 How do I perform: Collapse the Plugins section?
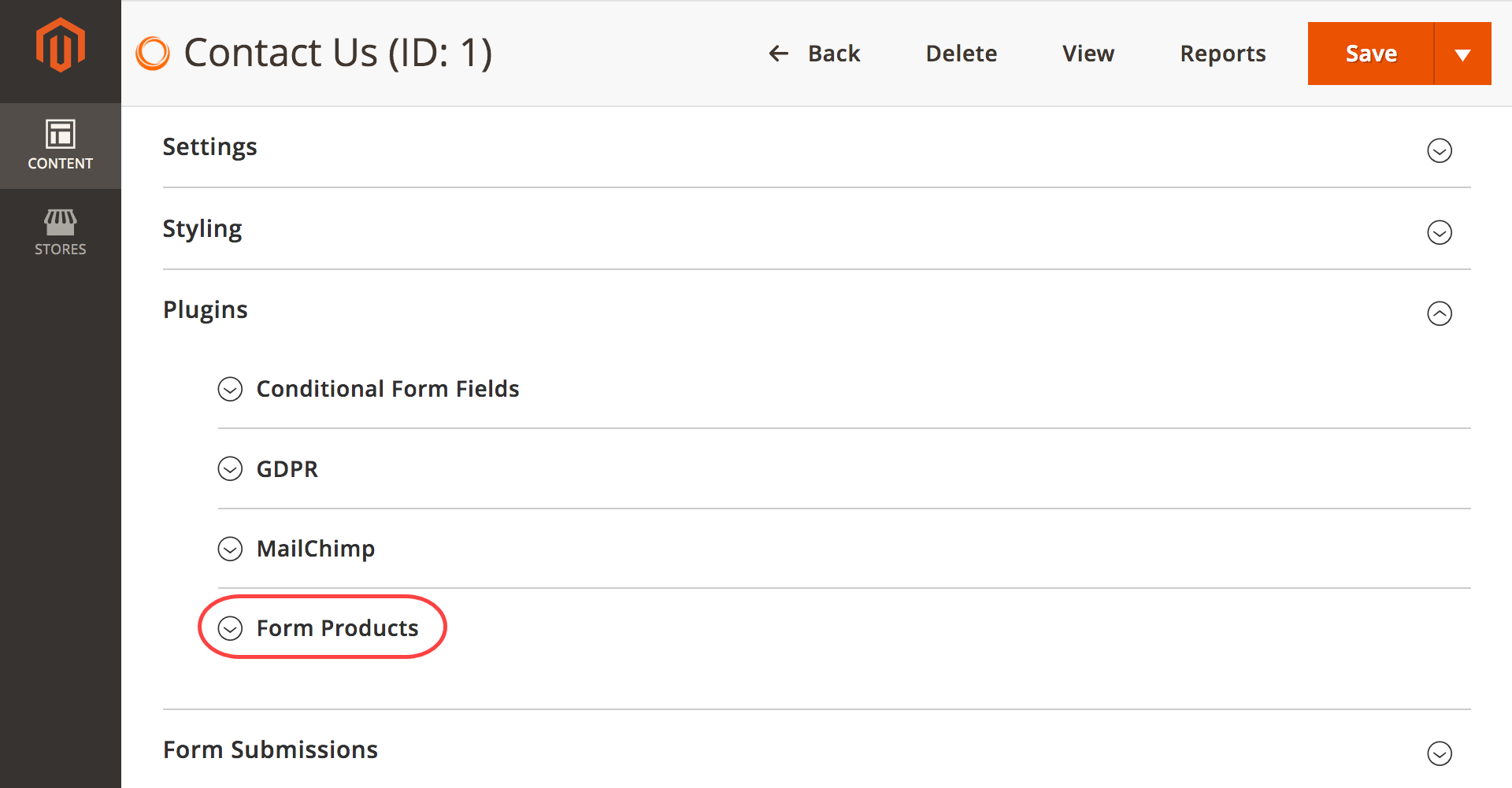[x=1440, y=313]
